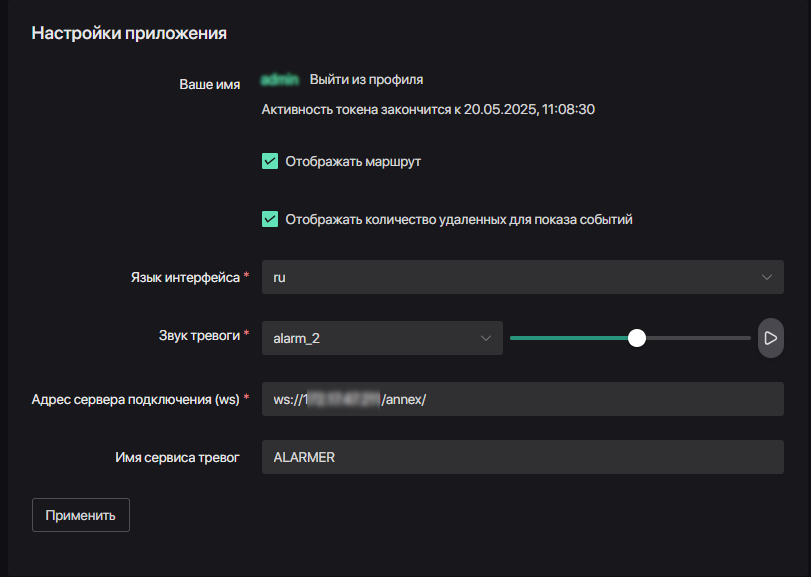Play the selected alarm sound preview
The height and width of the screenshot is (577, 811).
770,338
